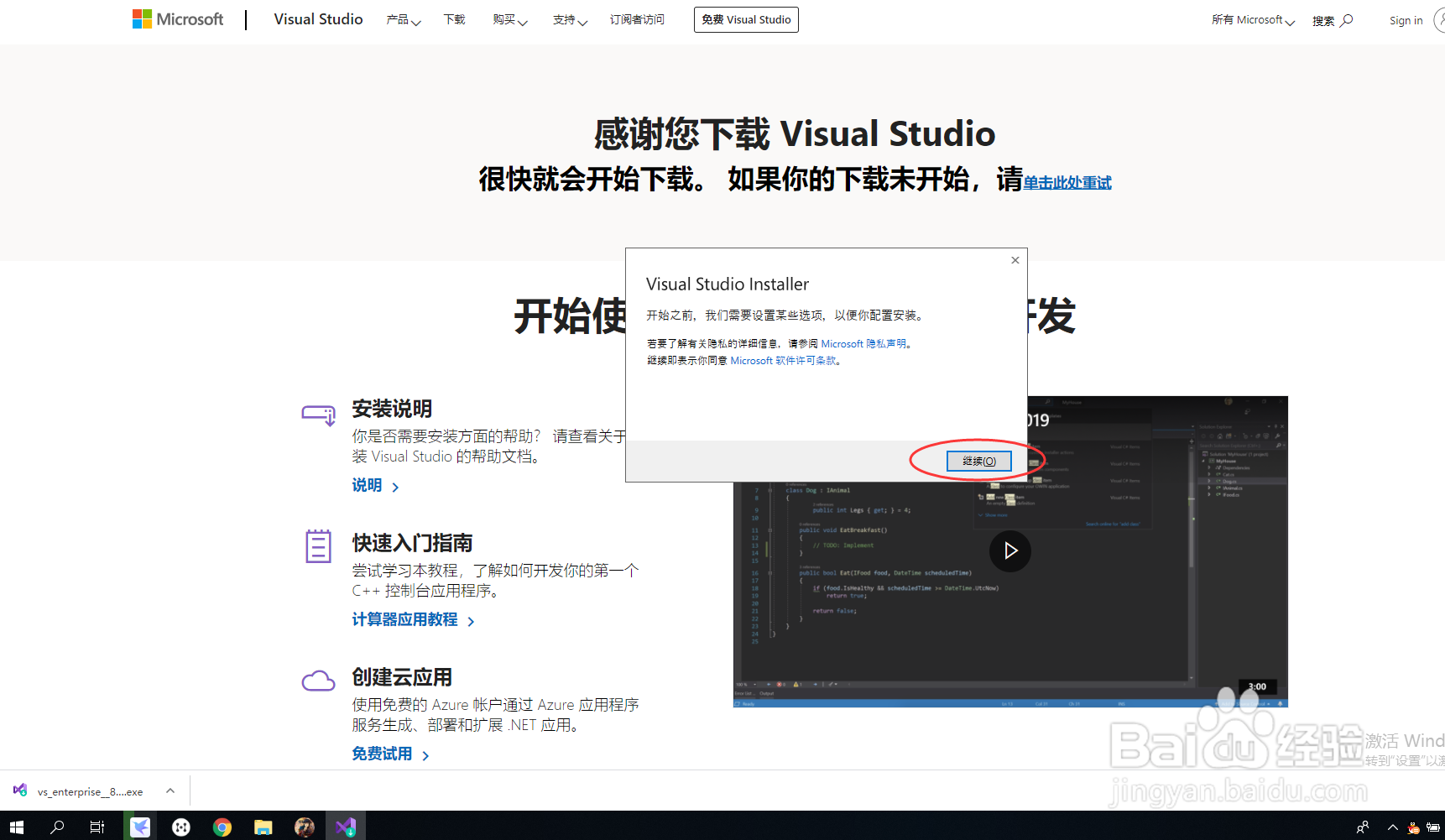1445x840 pixels.
Task: Click the Visual Studio Installer dialog title
Action: 728,284
